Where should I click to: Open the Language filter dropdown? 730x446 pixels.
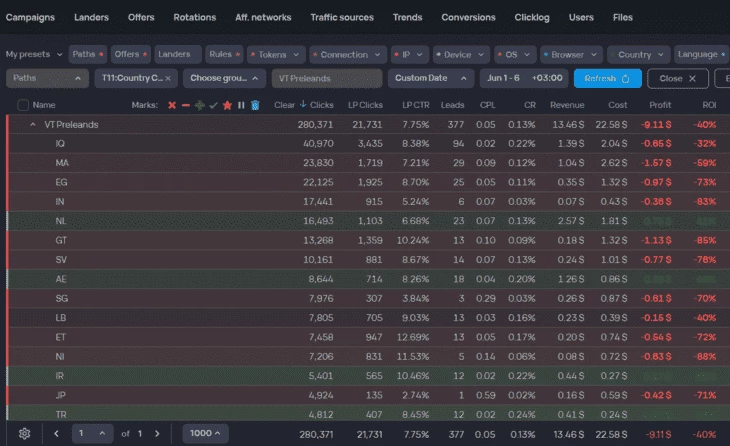coord(701,54)
